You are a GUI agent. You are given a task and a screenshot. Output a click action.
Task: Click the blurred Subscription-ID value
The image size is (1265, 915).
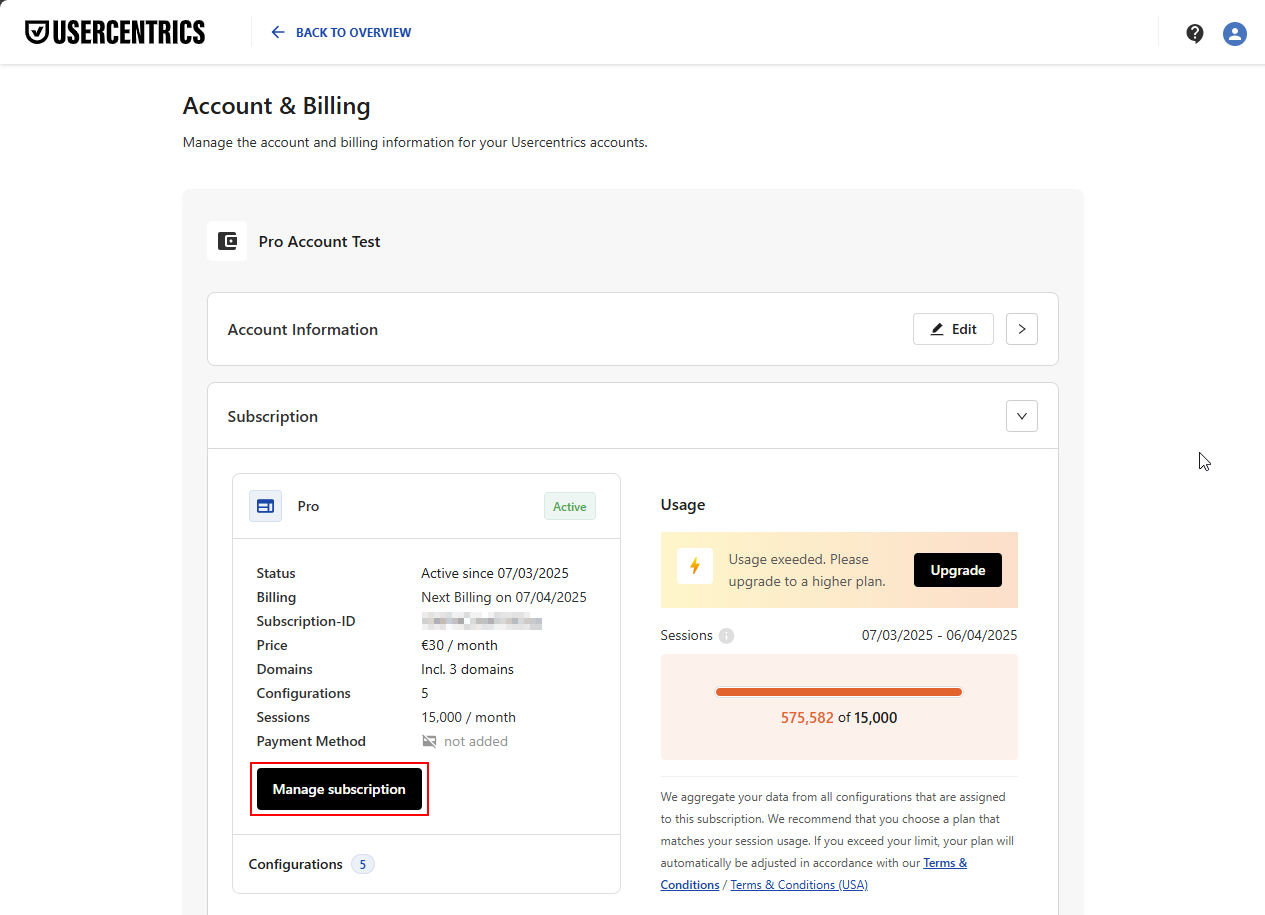[482, 622]
